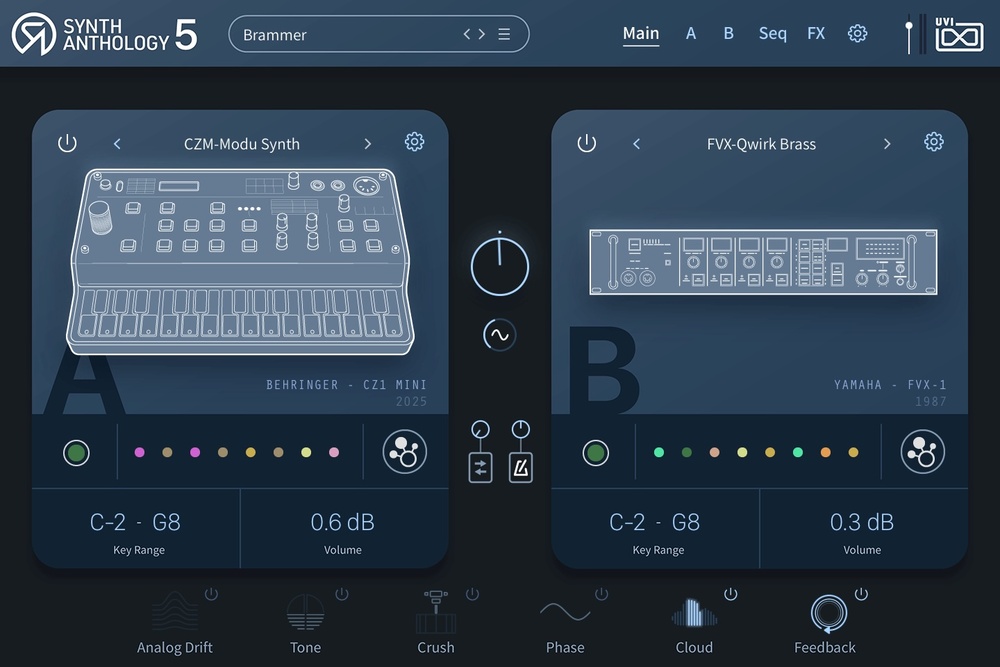Click layer B randomize molecule icon

tap(923, 451)
